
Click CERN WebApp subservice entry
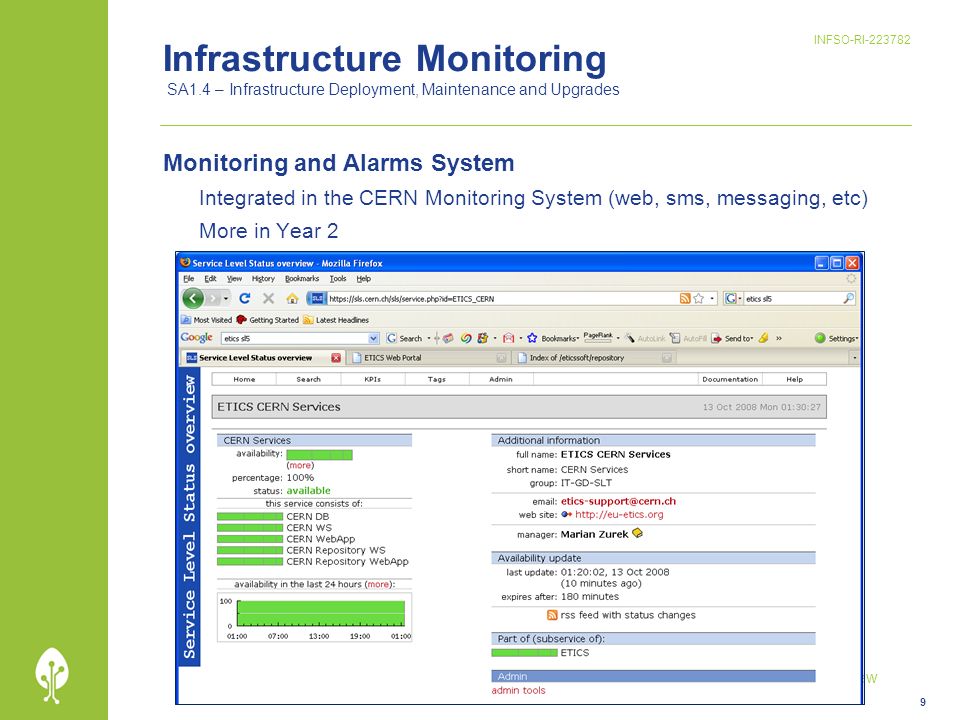pyautogui.click(x=321, y=539)
